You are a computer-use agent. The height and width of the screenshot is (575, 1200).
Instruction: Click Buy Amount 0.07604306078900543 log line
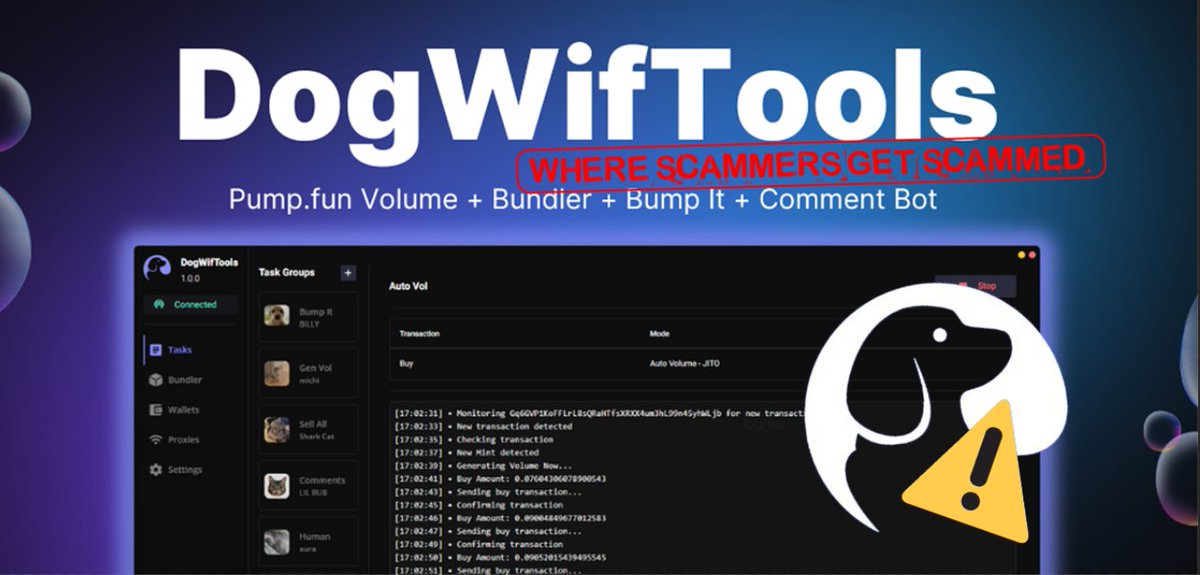point(501,478)
